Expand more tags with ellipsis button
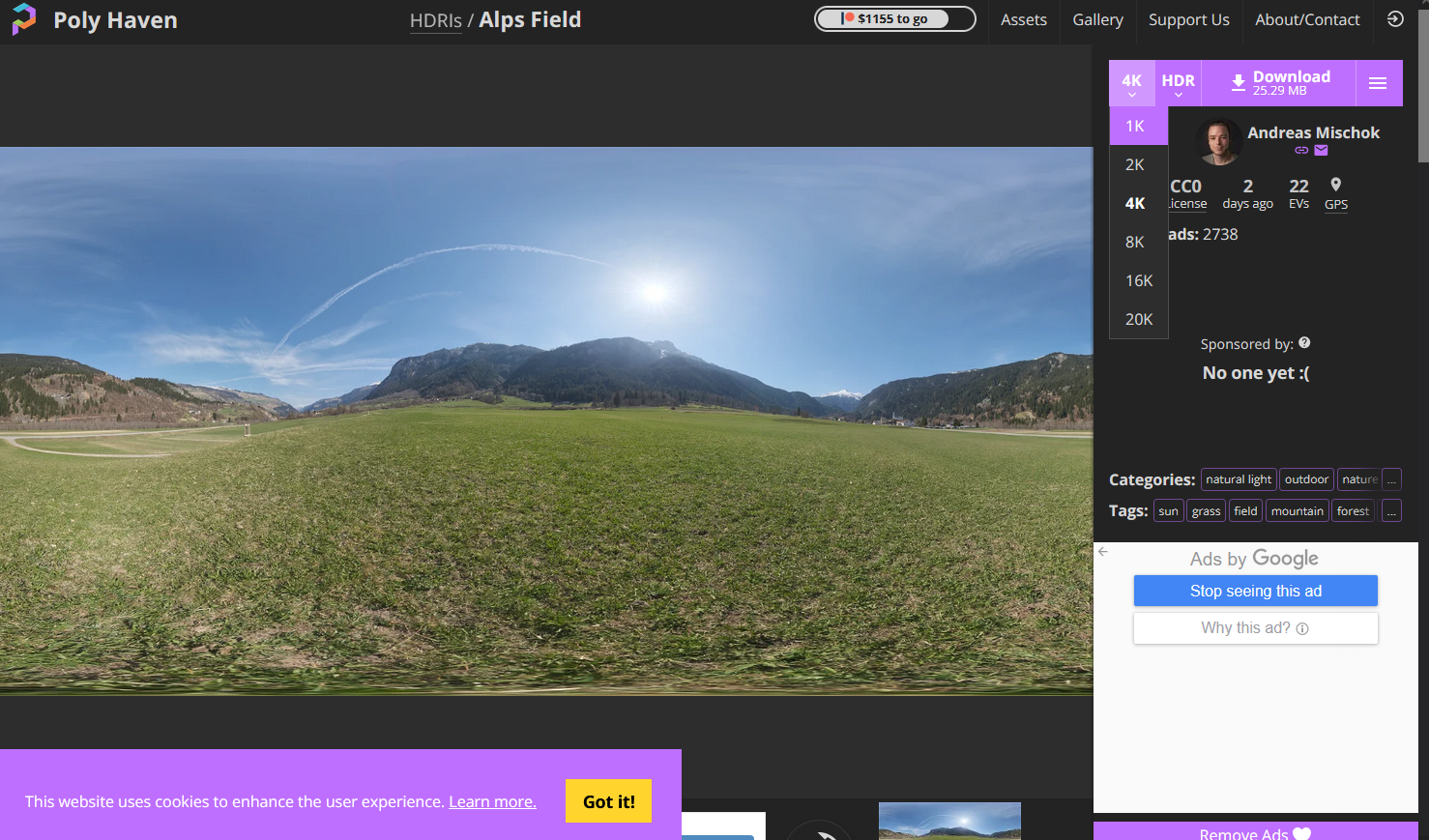Viewport: 1429px width, 840px height. (1391, 511)
